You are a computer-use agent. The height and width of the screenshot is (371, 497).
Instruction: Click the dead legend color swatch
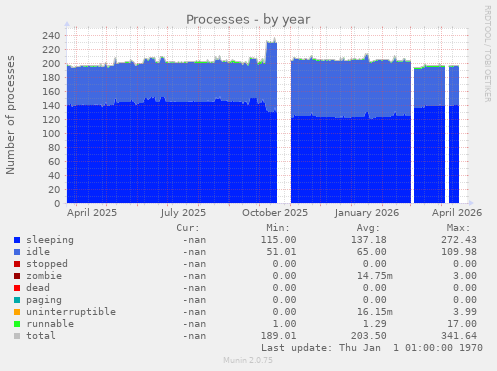click(17, 288)
